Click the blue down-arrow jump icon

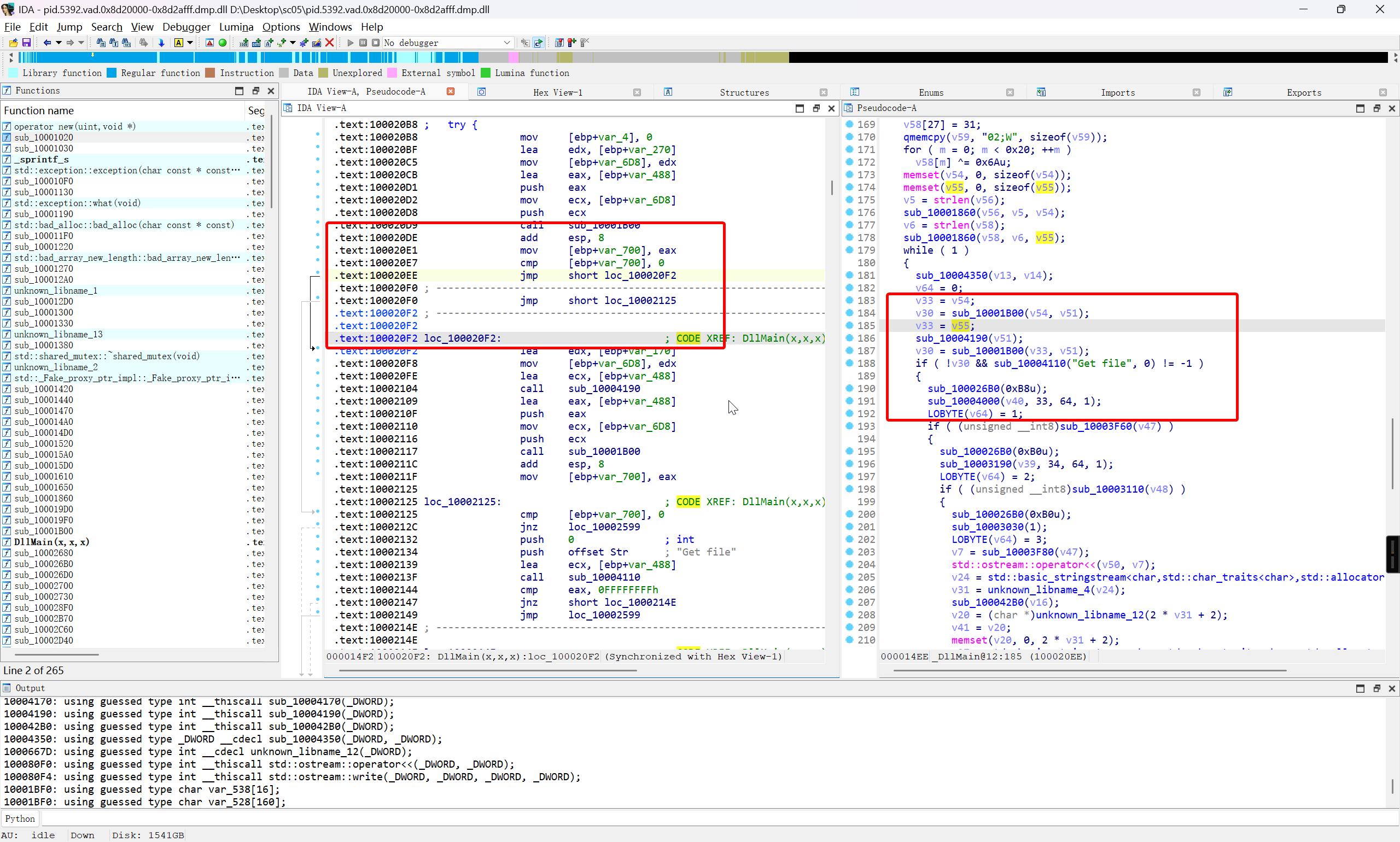[x=161, y=43]
